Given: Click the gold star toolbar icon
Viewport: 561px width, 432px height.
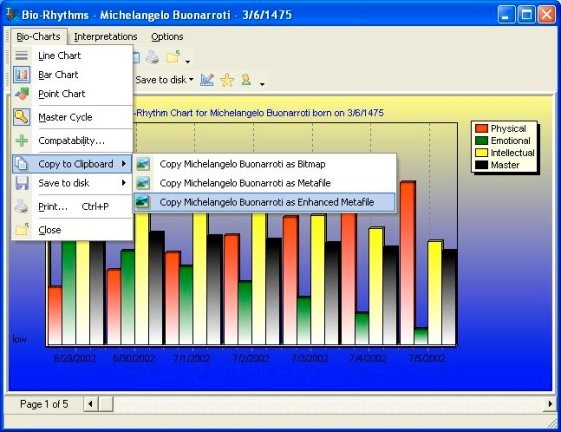Looking at the screenshot, I should [227, 80].
